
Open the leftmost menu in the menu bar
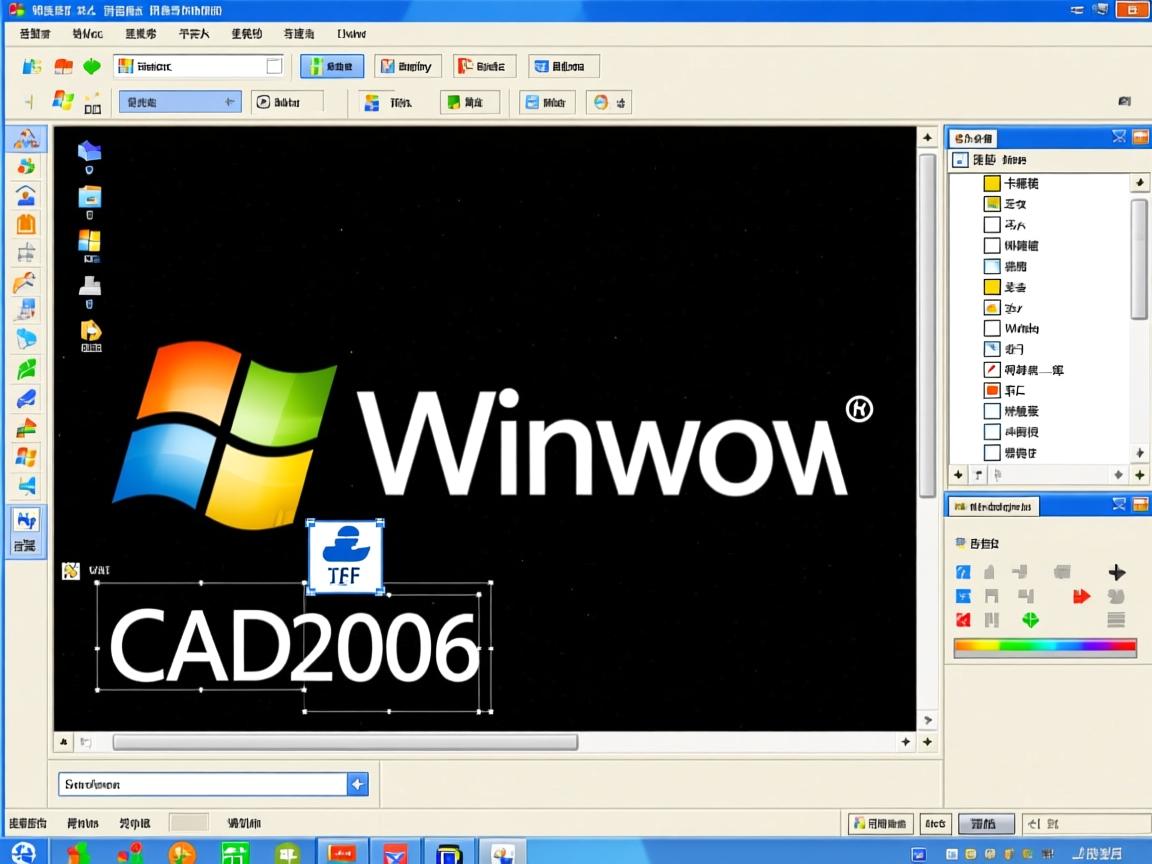[x=32, y=33]
